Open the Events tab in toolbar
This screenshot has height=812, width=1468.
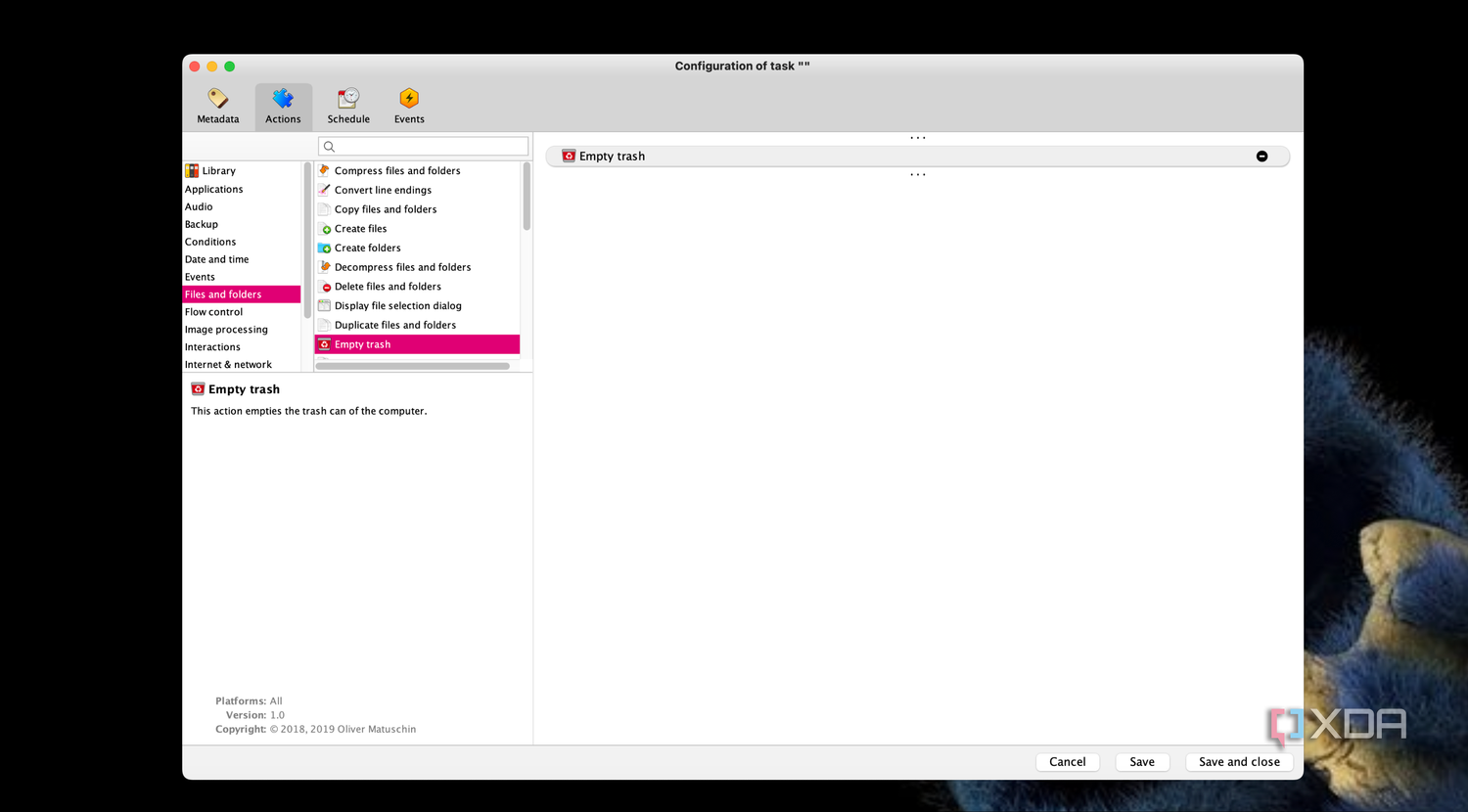point(409,107)
